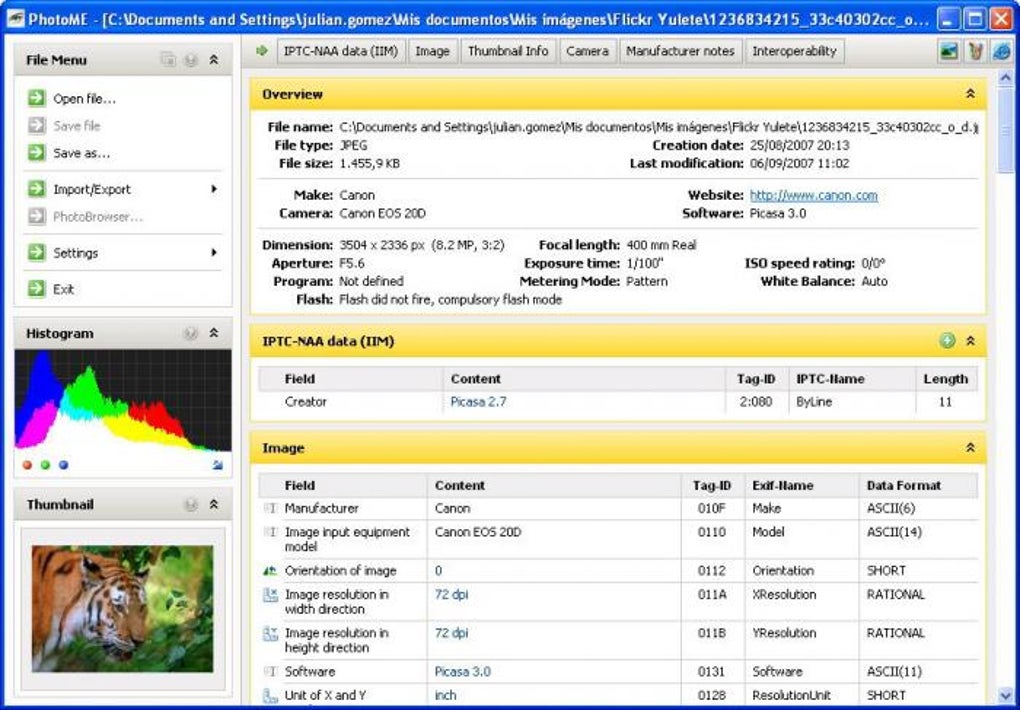The height and width of the screenshot is (710, 1020).
Task: Toggle the green channel dot in Histogram
Action: 45,465
